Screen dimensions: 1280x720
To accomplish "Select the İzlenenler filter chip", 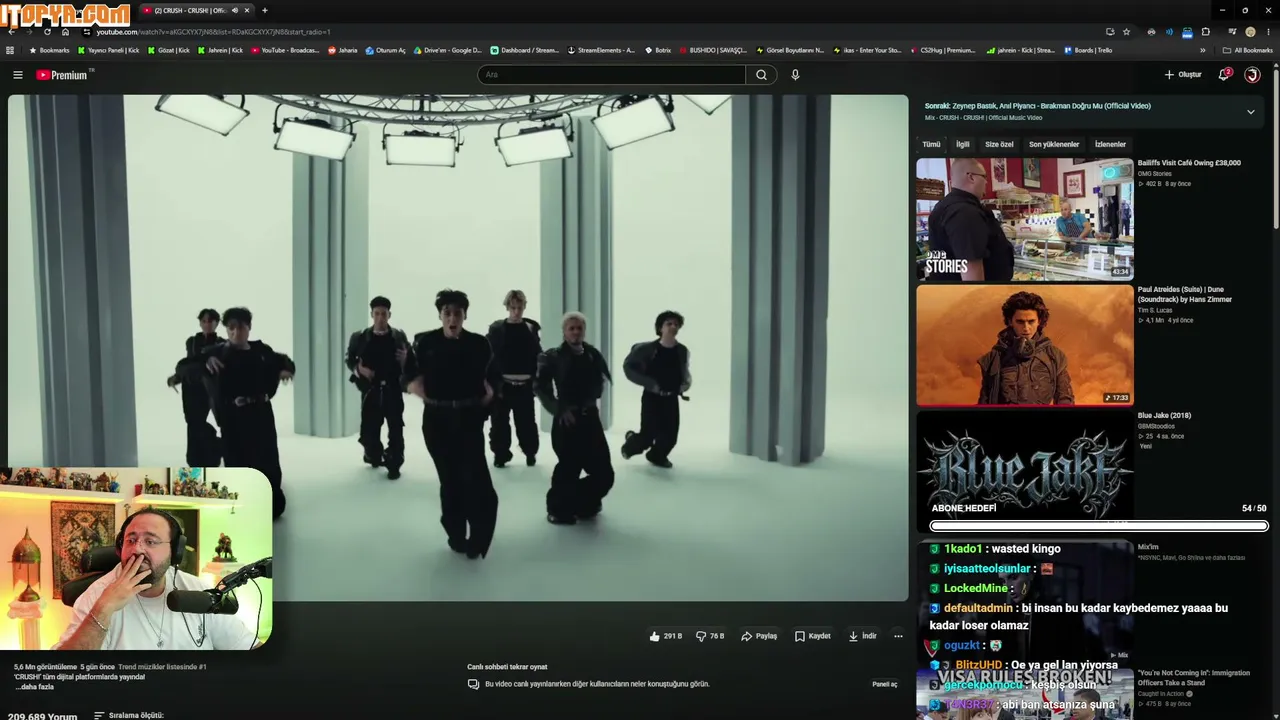I will tap(1110, 144).
